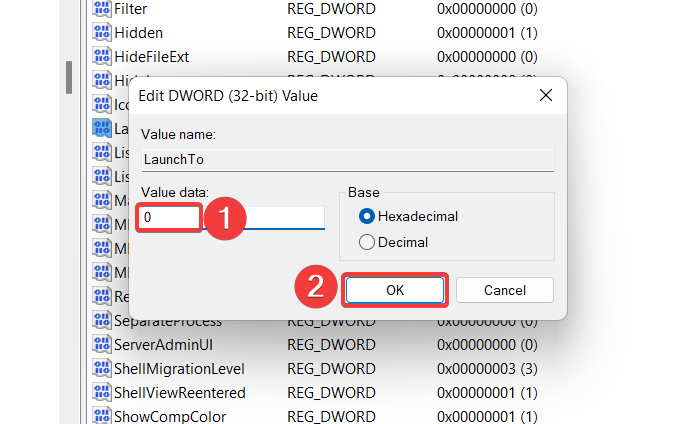Screen dimensions: 684x424
Task: Click the Filter registry value icon
Action: (102, 8)
